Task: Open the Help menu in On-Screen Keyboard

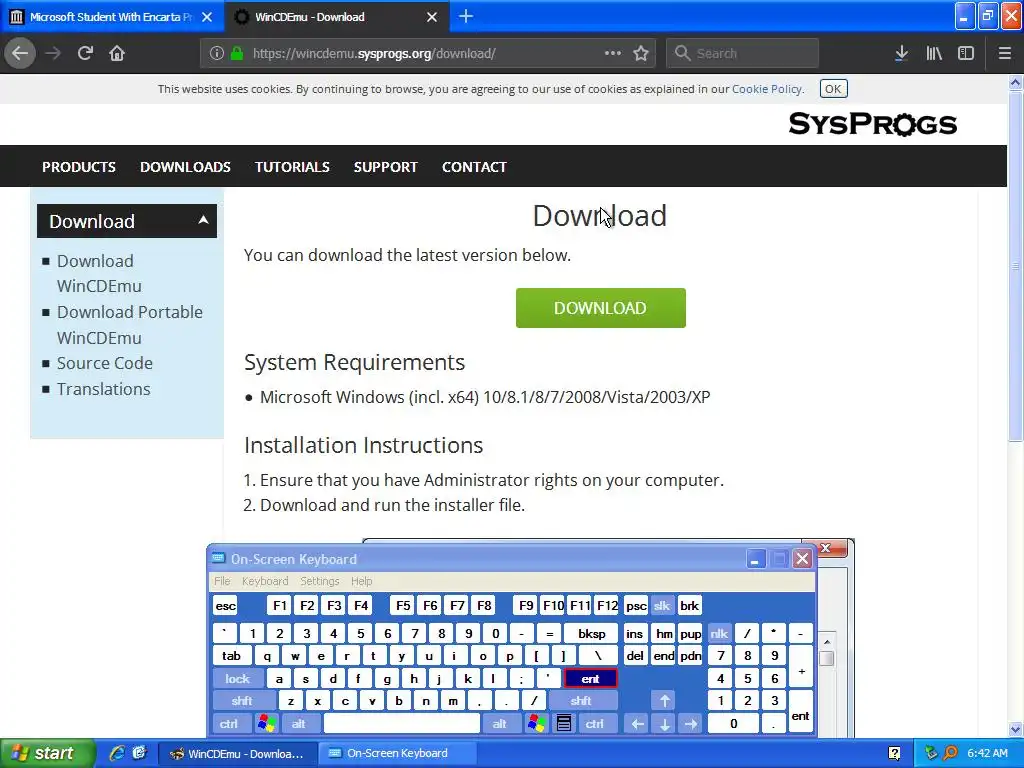Action: point(361,581)
